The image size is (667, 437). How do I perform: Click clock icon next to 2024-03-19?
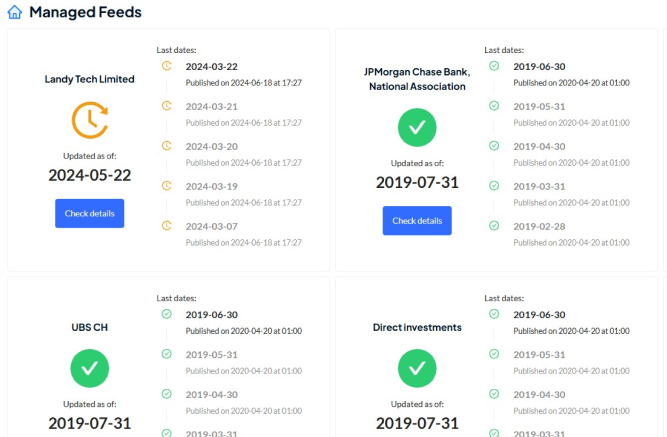click(x=167, y=186)
